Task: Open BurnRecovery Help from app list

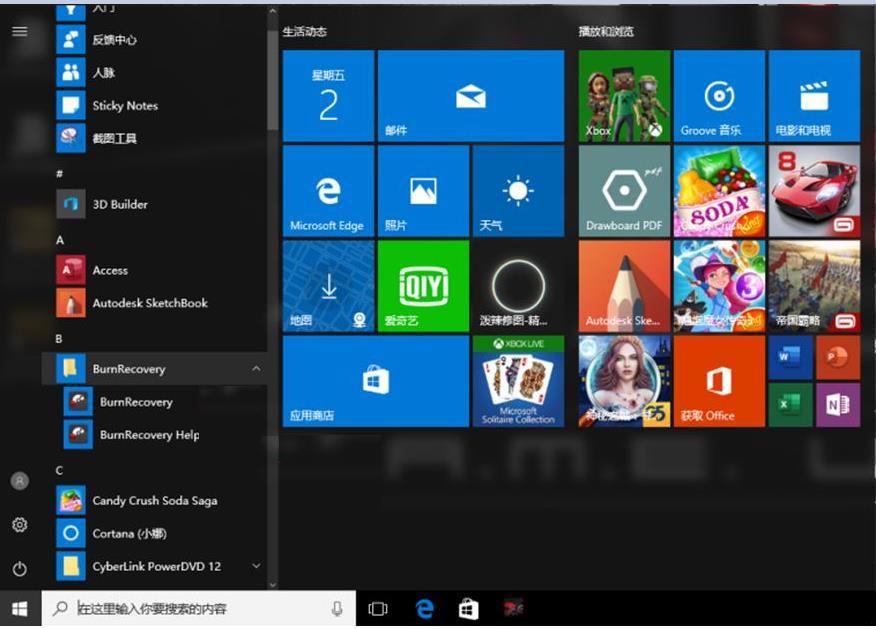Action: (149, 435)
